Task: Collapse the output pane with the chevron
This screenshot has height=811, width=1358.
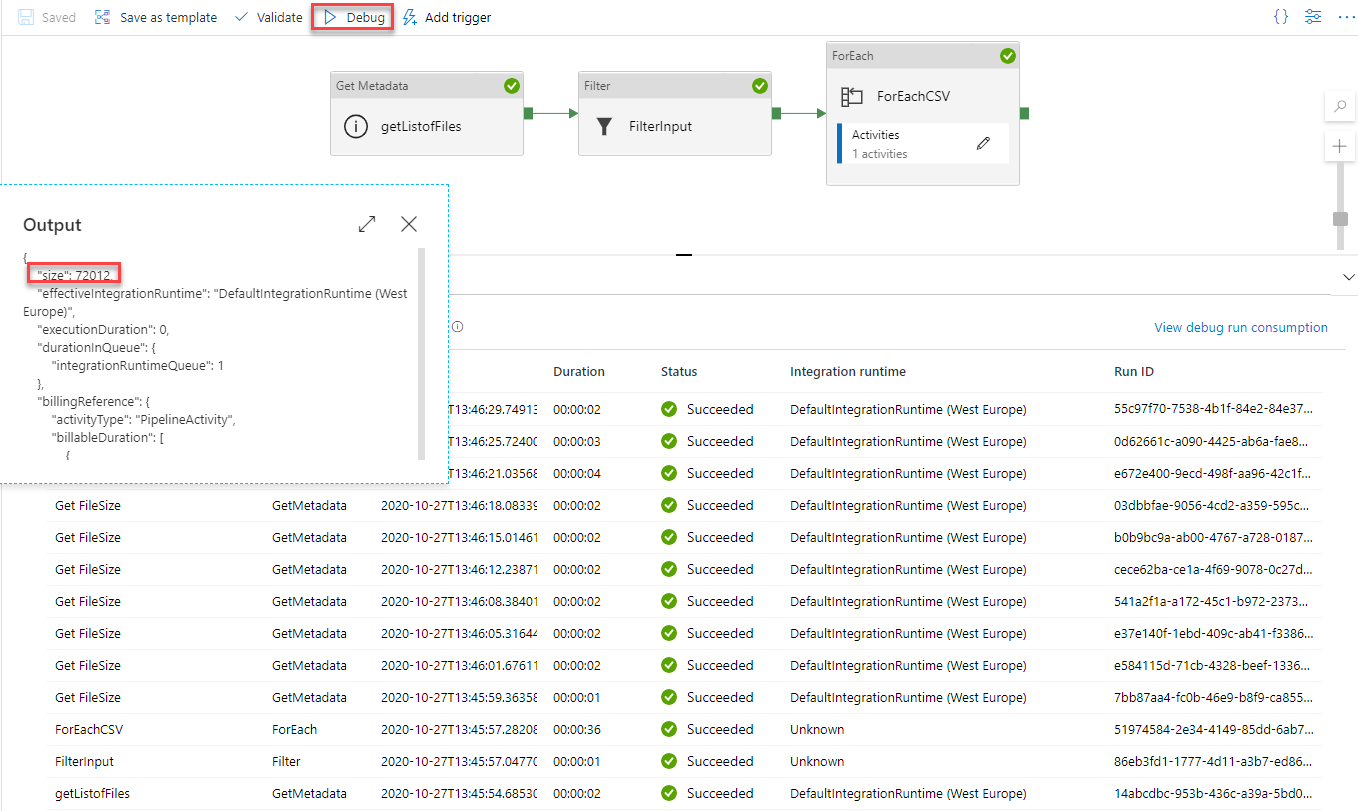Action: click(x=1349, y=277)
